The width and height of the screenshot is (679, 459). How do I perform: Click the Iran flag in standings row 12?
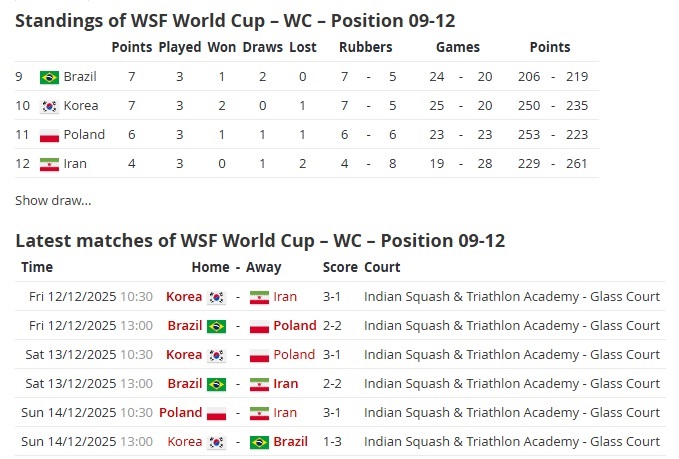[x=49, y=164]
